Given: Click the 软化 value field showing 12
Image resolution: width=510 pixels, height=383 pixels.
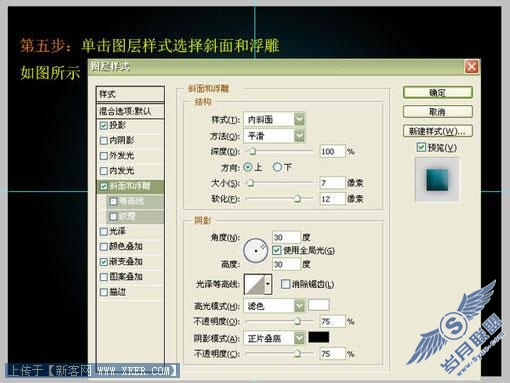Looking at the screenshot, I should click(x=332, y=199).
